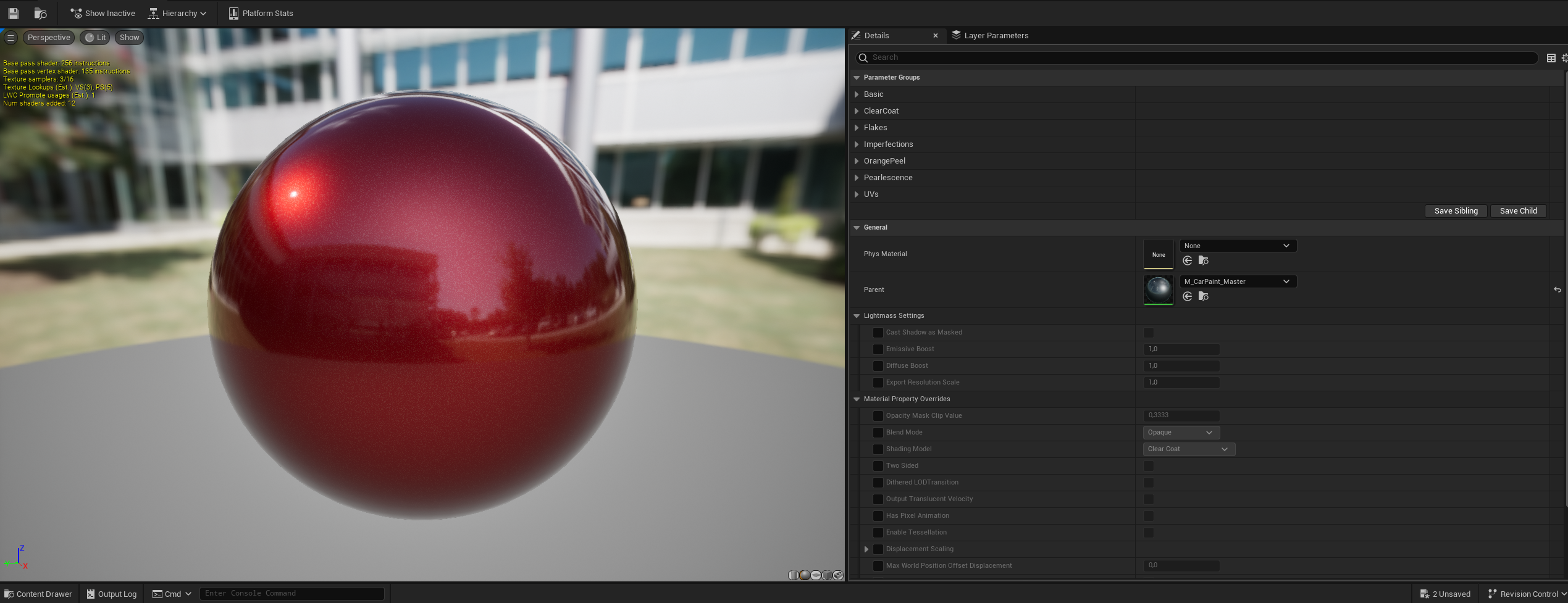
Task: Focus the Enter Console Command field
Action: [291, 594]
